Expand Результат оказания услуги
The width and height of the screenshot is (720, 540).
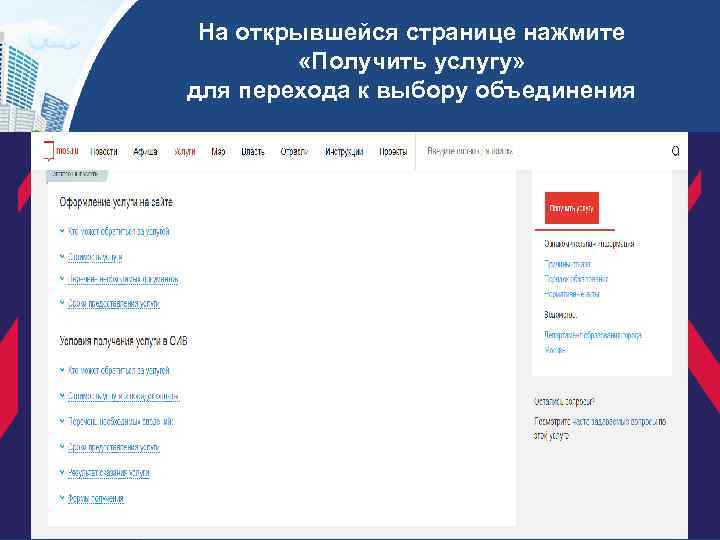coord(108,472)
